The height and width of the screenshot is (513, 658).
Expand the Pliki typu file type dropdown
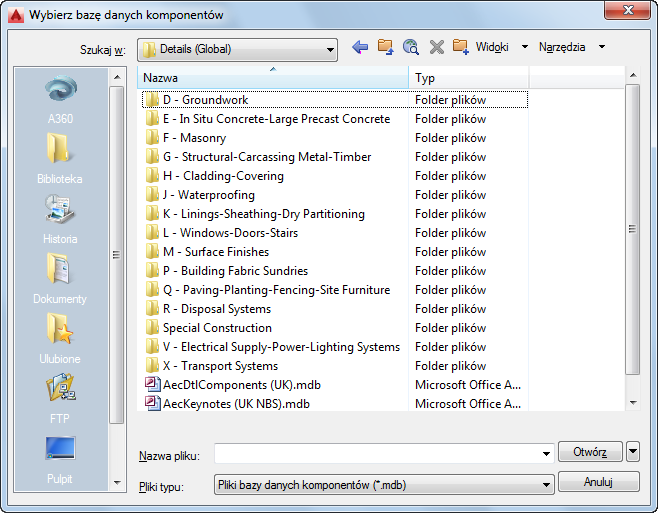point(384,485)
